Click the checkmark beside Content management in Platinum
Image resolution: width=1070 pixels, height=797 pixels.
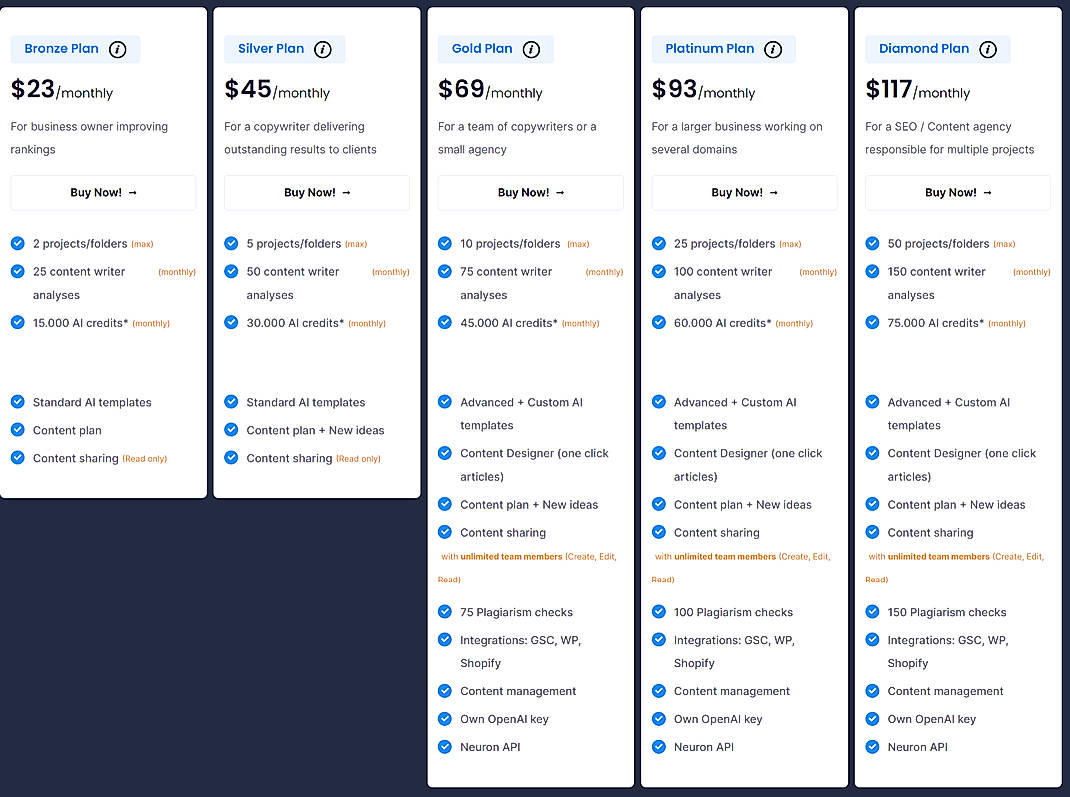(x=659, y=691)
